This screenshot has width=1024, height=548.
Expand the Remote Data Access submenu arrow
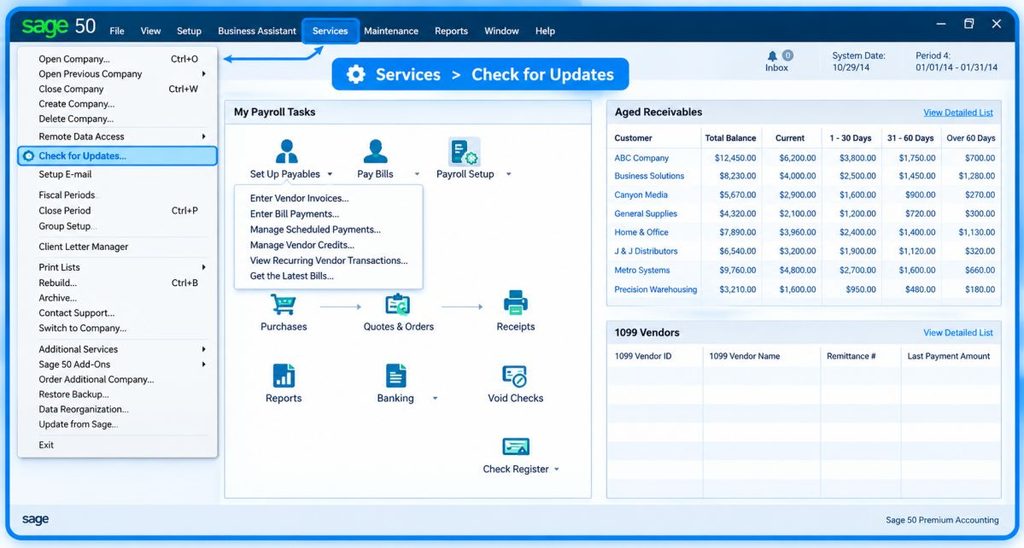(204, 137)
